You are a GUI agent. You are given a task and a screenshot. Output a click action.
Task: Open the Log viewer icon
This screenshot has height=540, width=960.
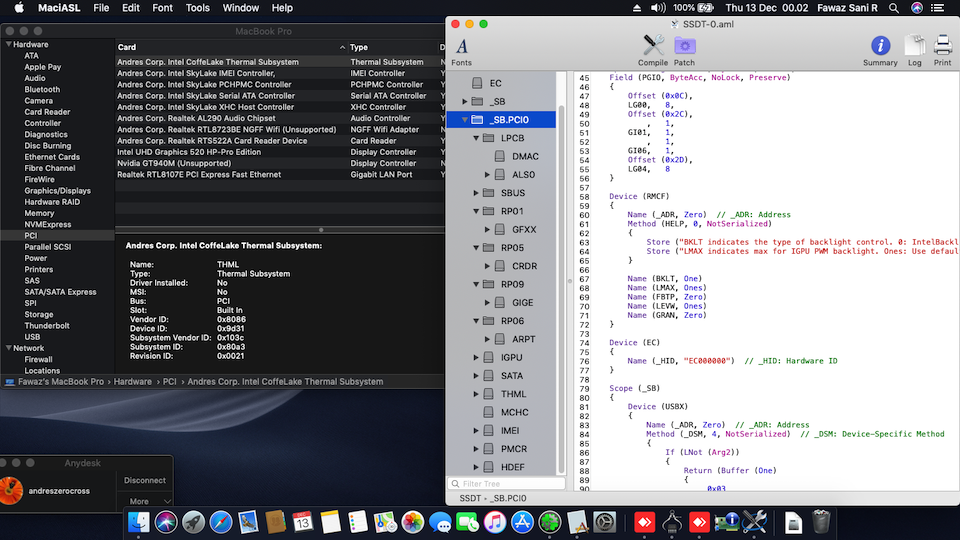pos(914,48)
